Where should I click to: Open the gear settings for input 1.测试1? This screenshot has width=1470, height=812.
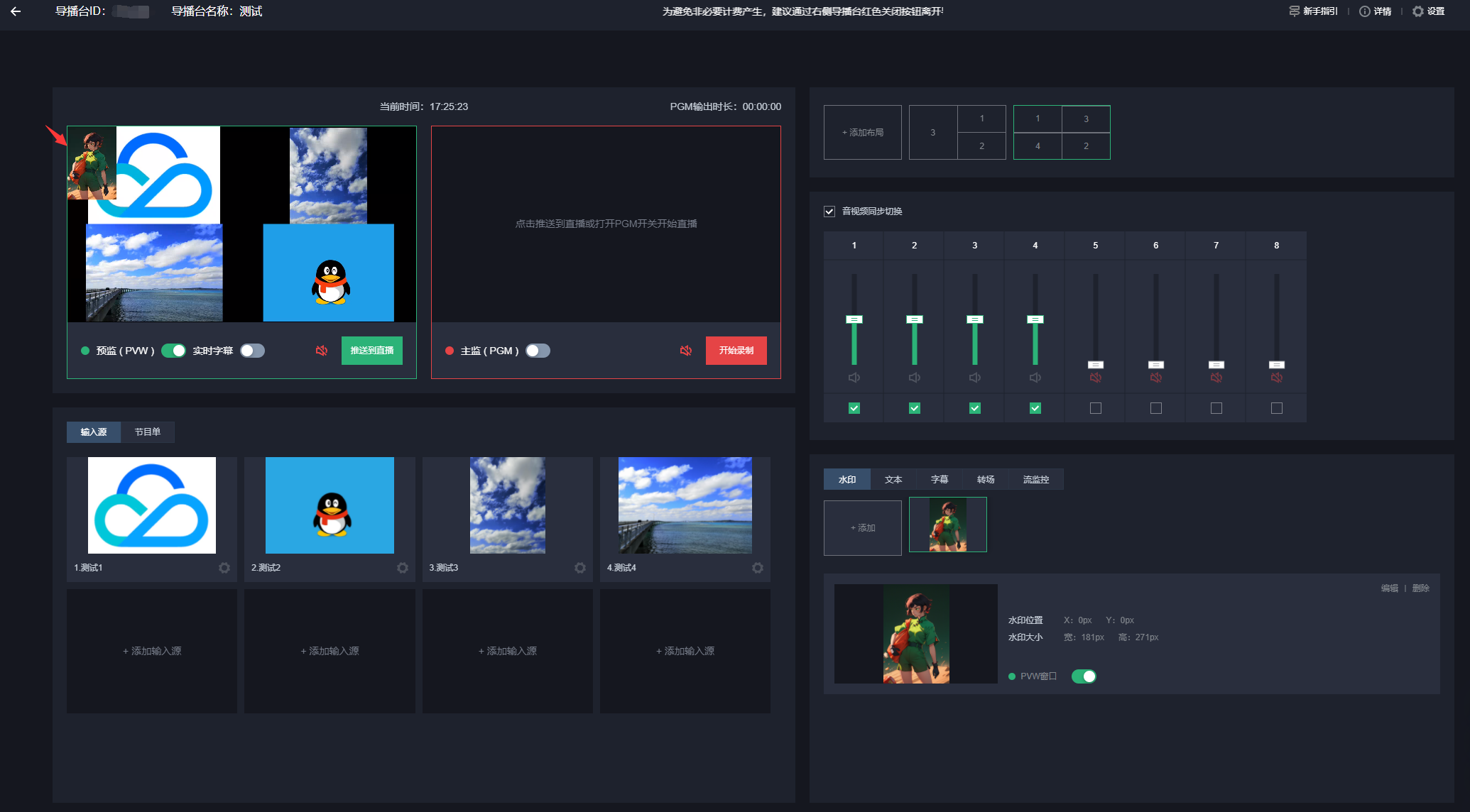pos(224,568)
